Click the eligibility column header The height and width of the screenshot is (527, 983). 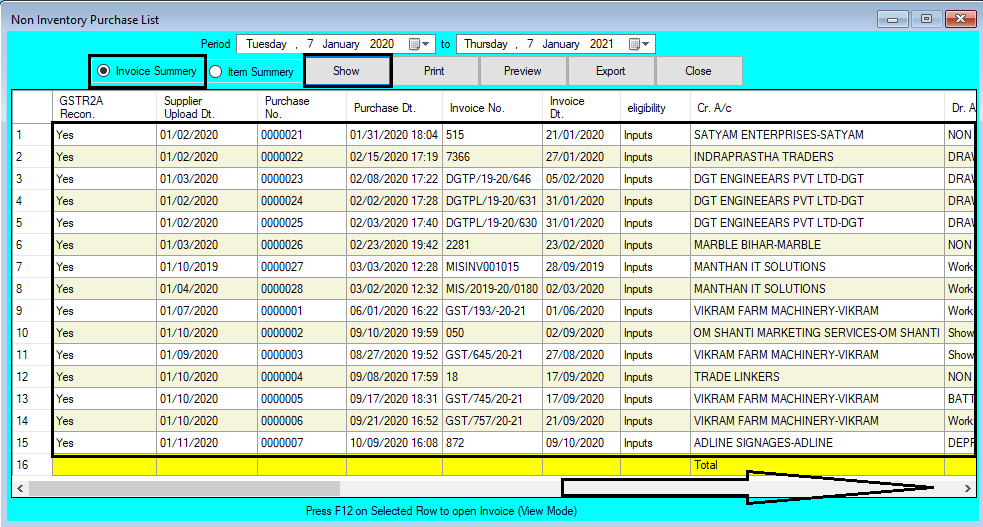(655, 107)
